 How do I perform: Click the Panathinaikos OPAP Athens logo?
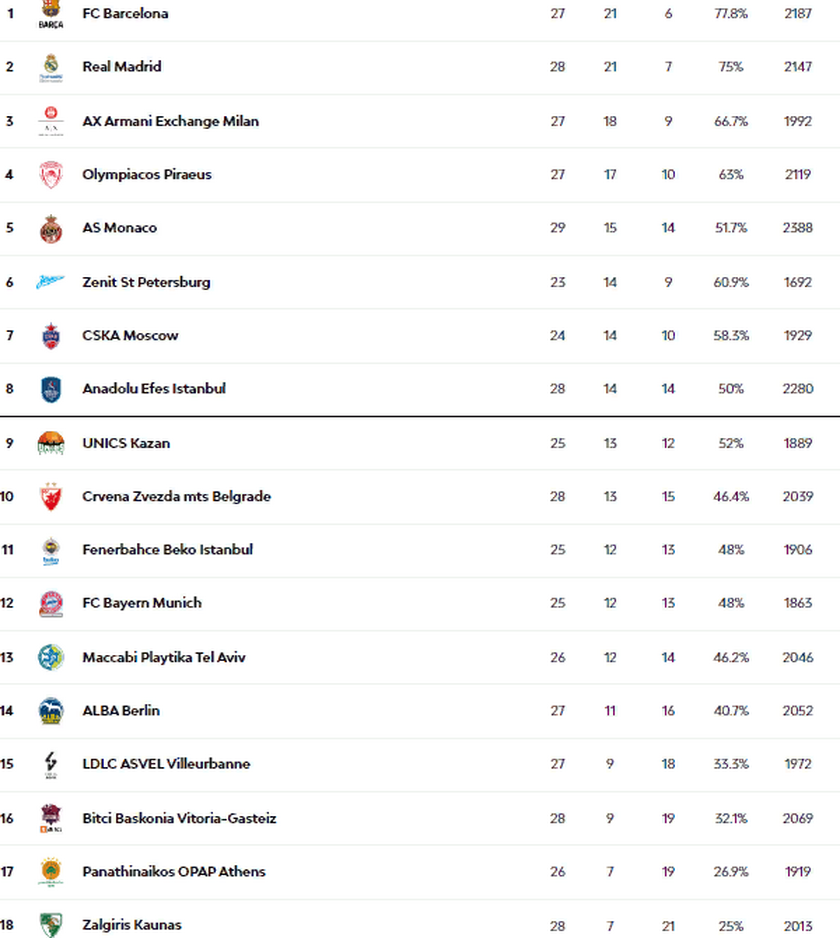click(x=51, y=872)
